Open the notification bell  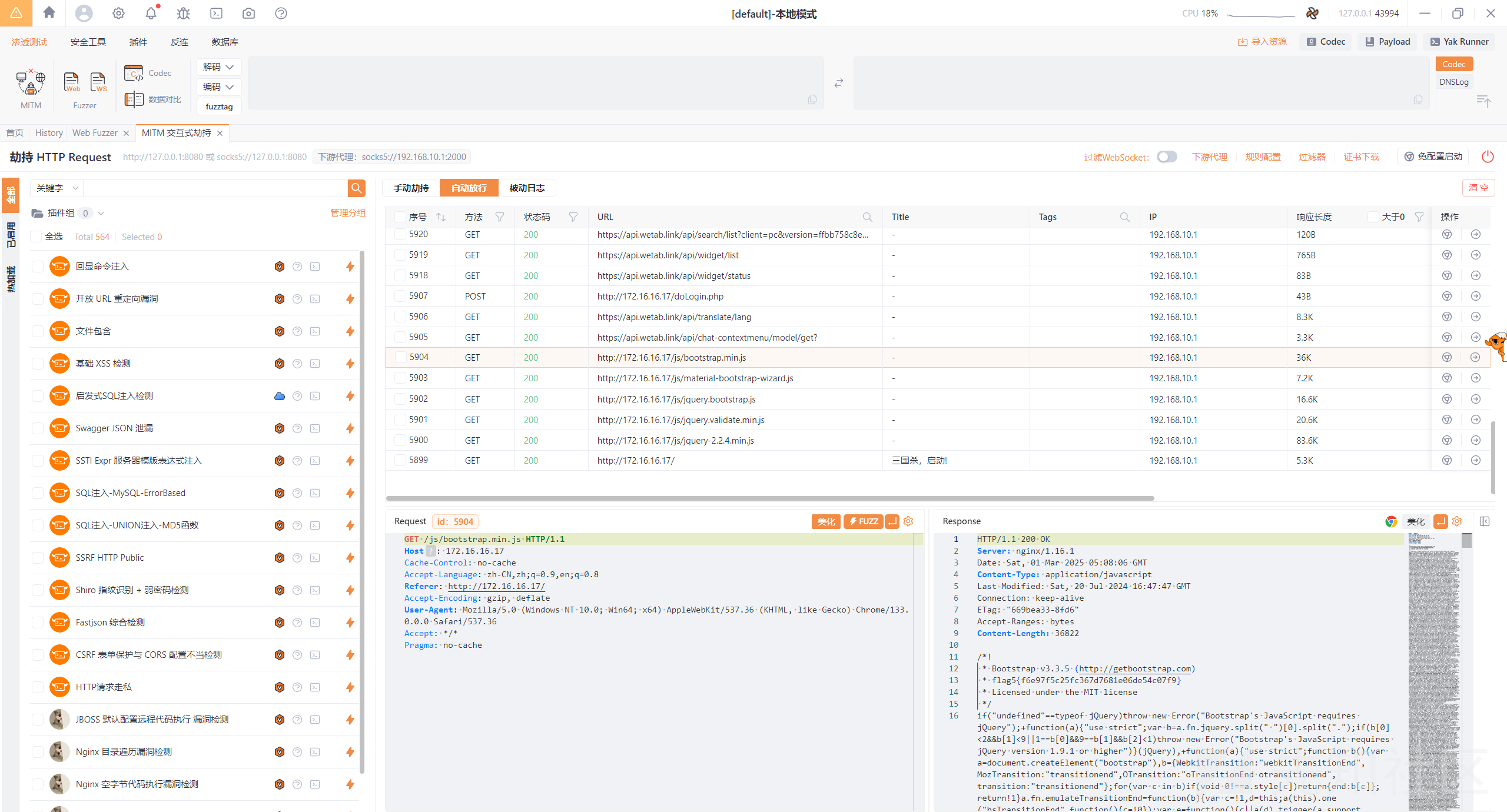[x=151, y=13]
